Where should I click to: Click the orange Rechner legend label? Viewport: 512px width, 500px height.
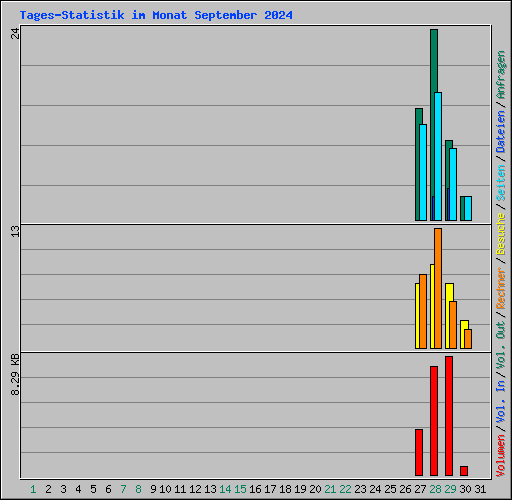(x=500, y=288)
